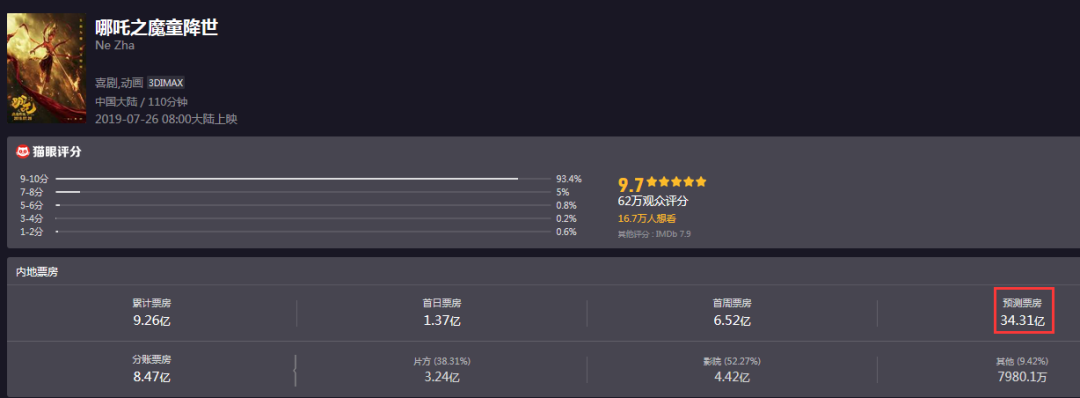Screen dimensions: 1080x398
Task: Click the 9.7 score number
Action: tap(630, 185)
